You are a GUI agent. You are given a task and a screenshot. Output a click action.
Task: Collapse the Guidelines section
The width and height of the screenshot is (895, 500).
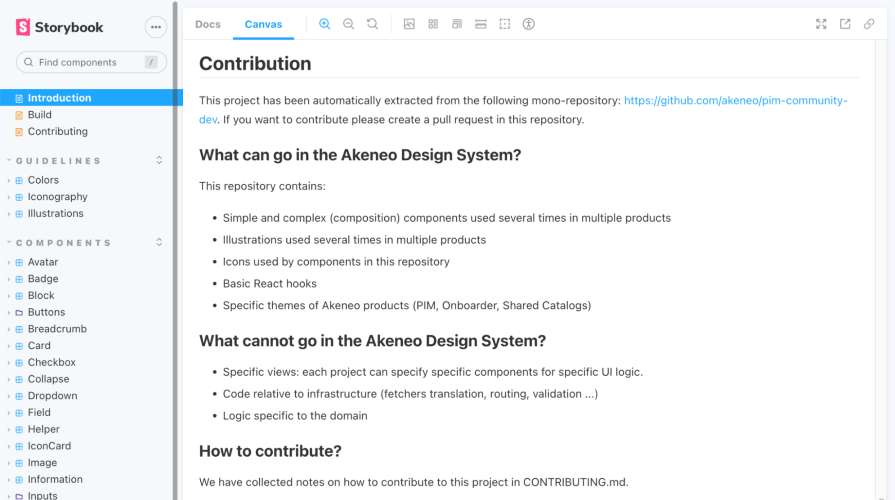coord(58,161)
